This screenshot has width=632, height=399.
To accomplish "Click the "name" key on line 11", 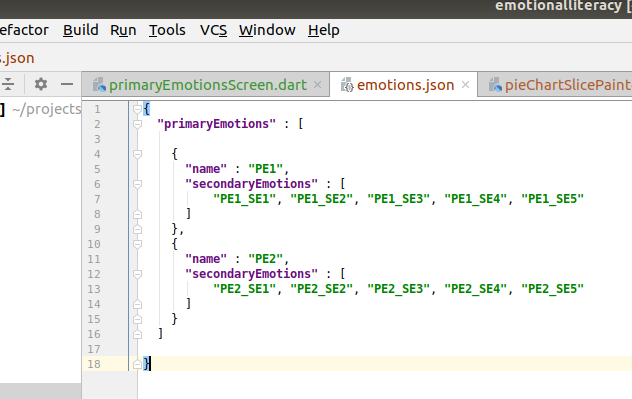I will [206, 259].
